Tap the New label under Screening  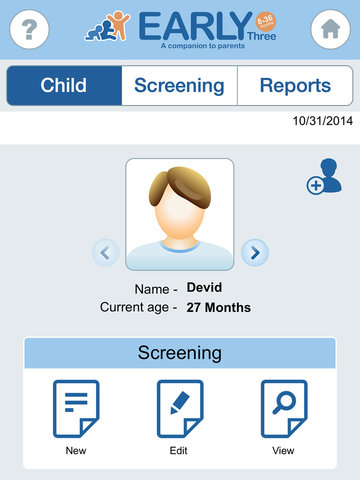76,451
